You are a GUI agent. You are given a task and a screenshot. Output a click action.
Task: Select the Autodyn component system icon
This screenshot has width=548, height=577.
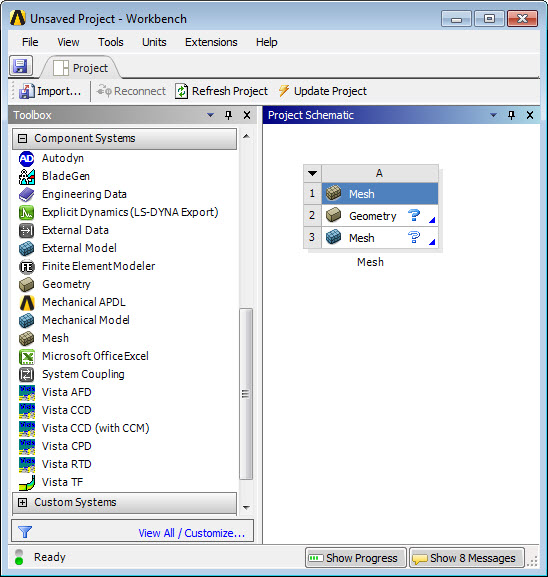click(x=26, y=159)
